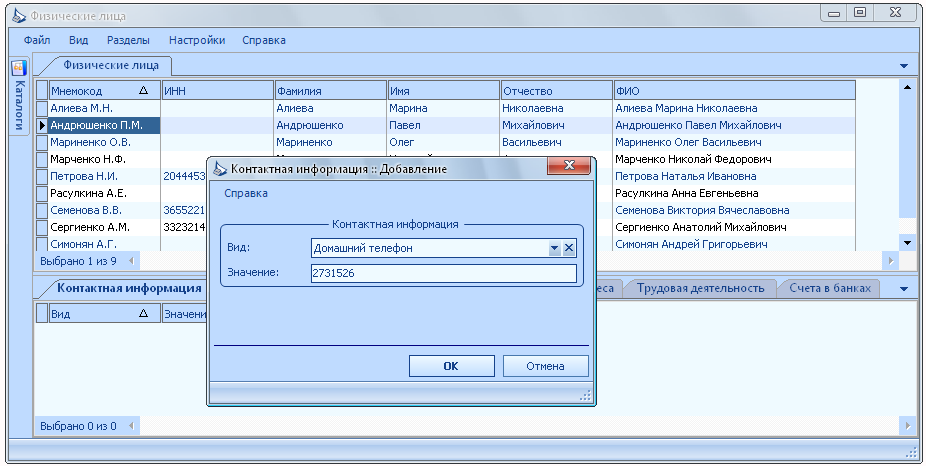Click the Значение input field
Viewport: 926px width, 466px height.
click(x=444, y=273)
